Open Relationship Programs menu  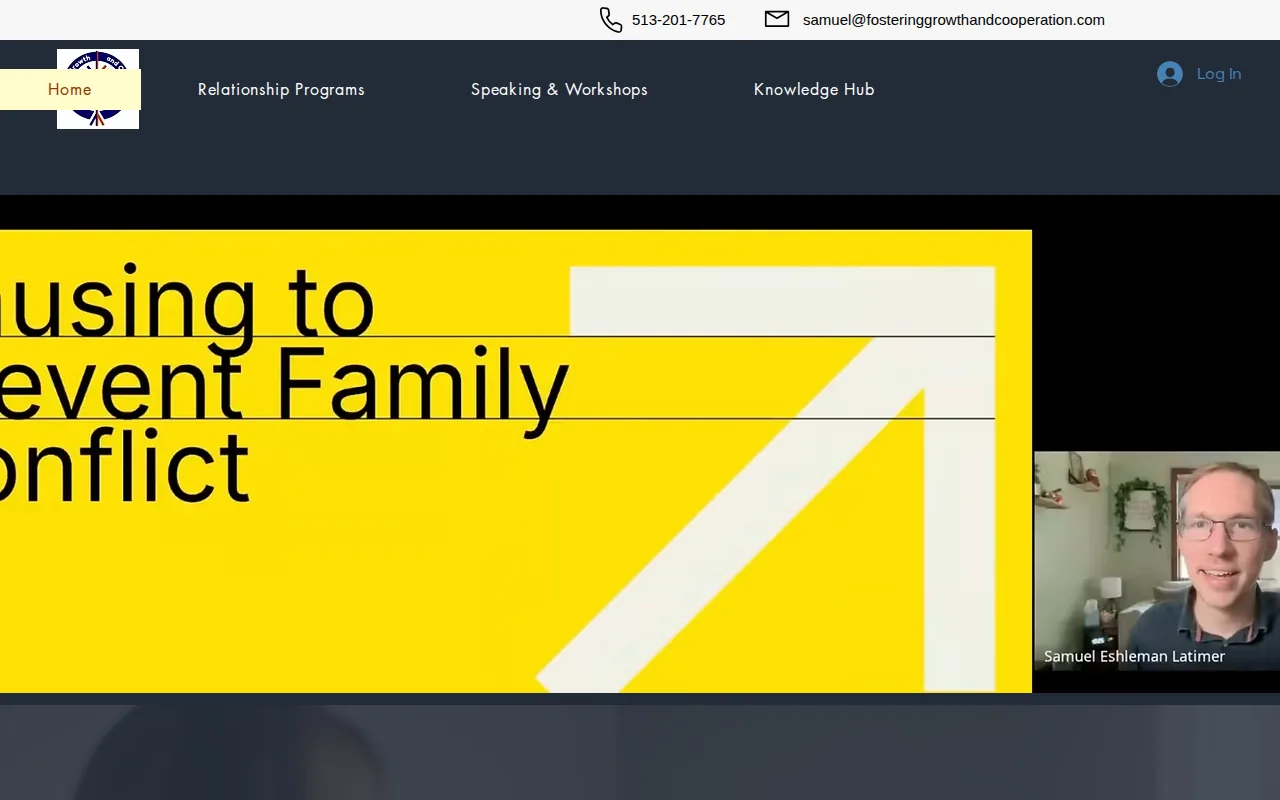click(281, 89)
